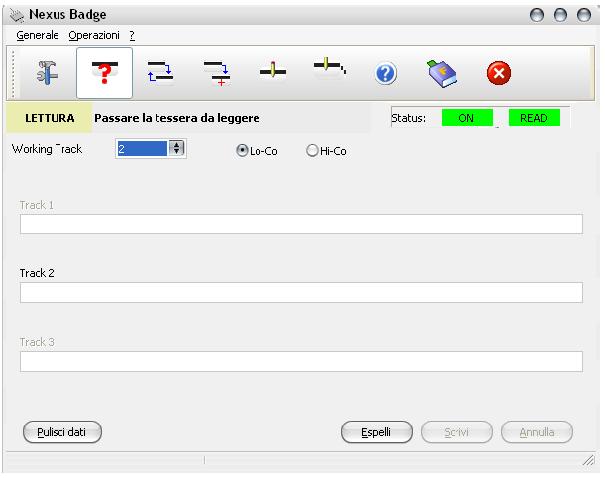This screenshot has height=478, width=605.
Task: Click the green ON status indicator
Action: click(x=467, y=118)
